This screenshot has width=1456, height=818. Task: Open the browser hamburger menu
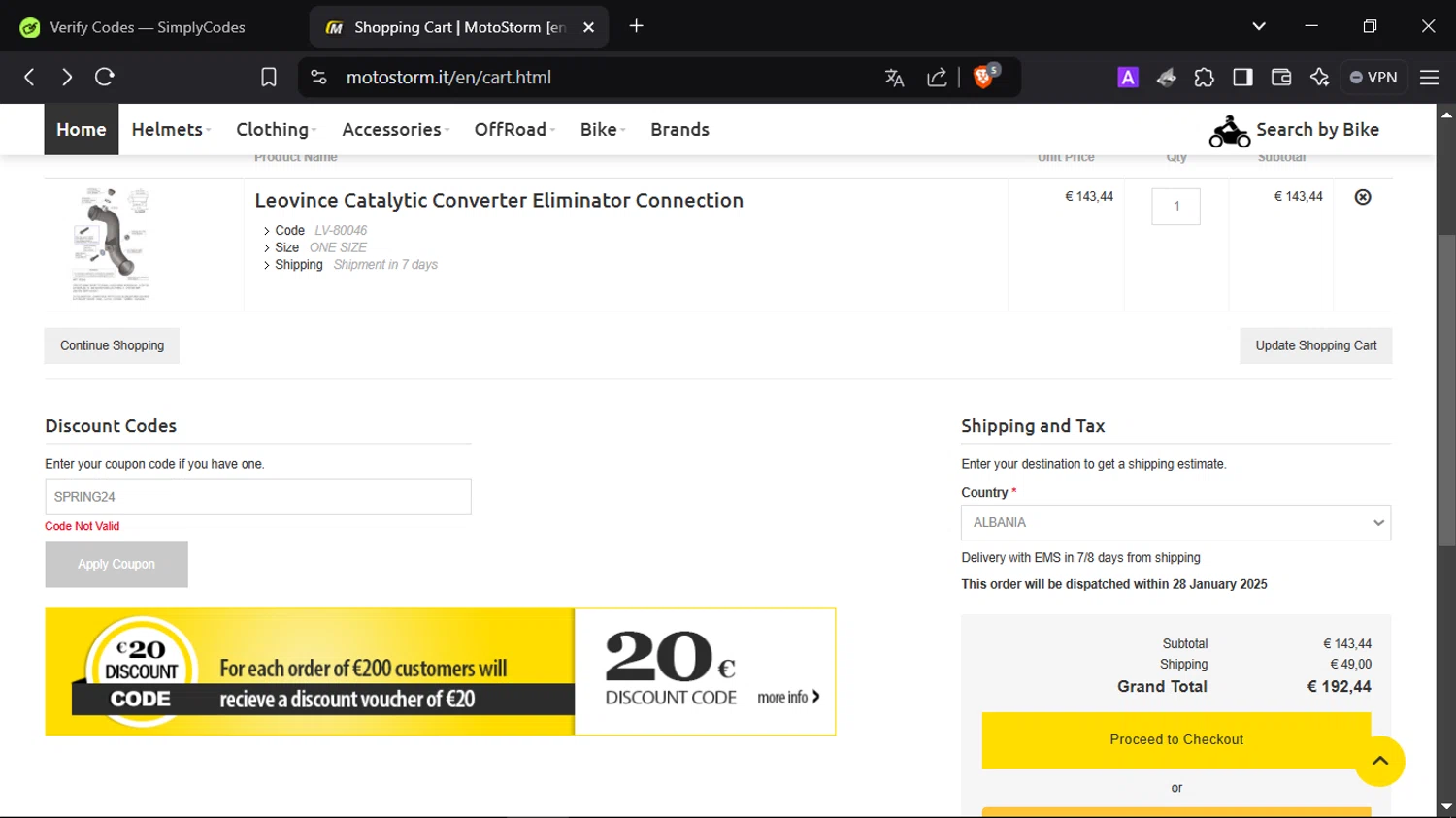pos(1430,78)
